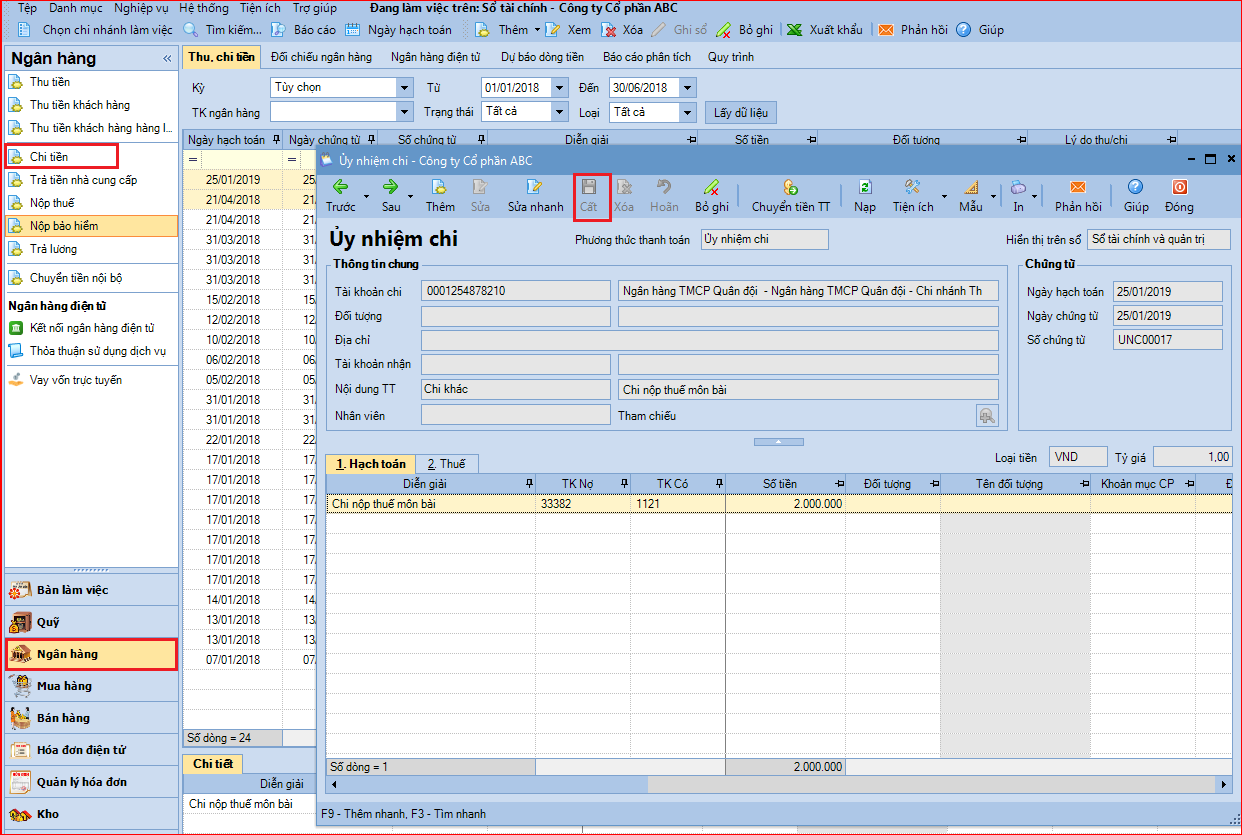Click Giúp in the Ủy nhiệm chi toolbar
The height and width of the screenshot is (835, 1242).
1136,195
